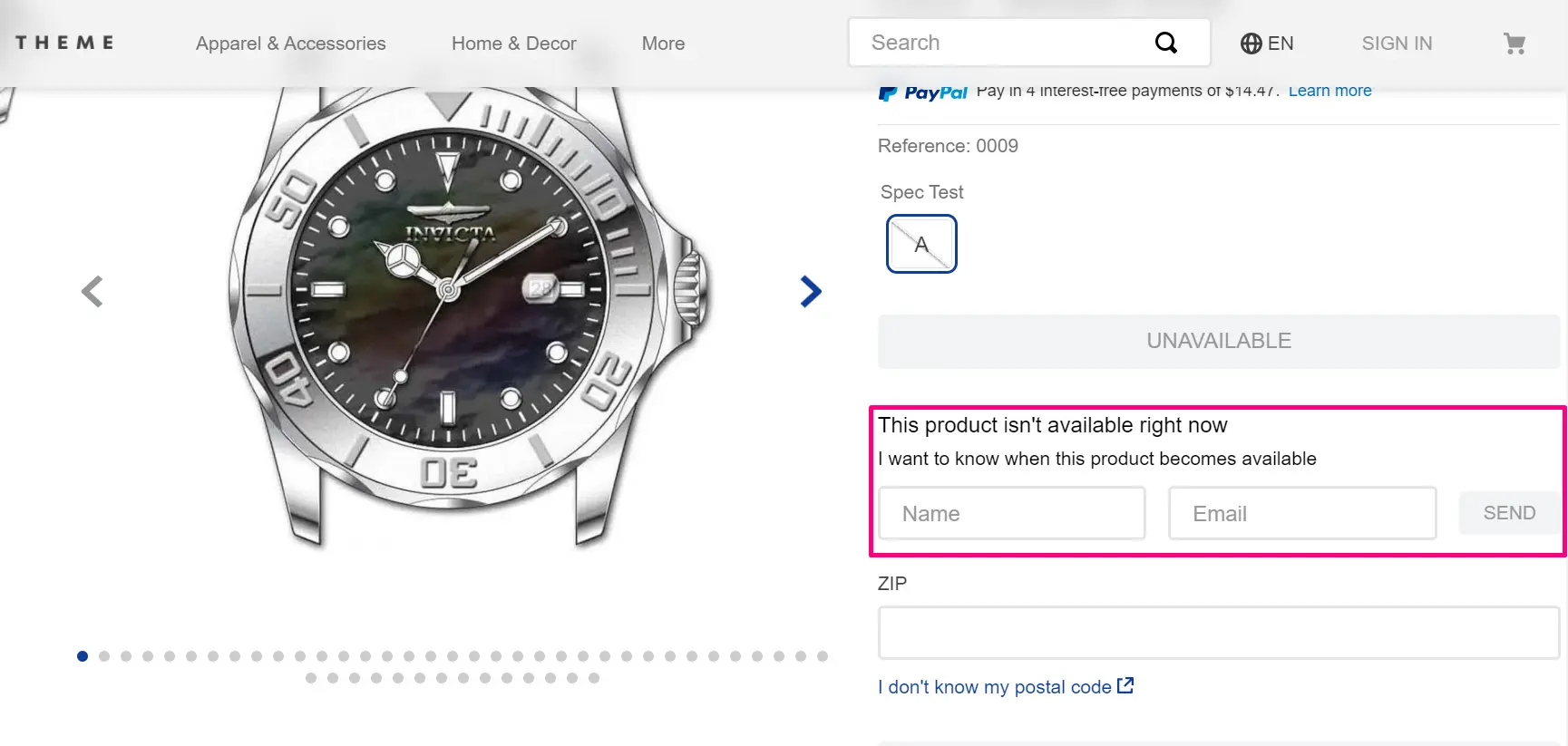Focus the ZIP code input box
1568x746 pixels.
(1218, 632)
